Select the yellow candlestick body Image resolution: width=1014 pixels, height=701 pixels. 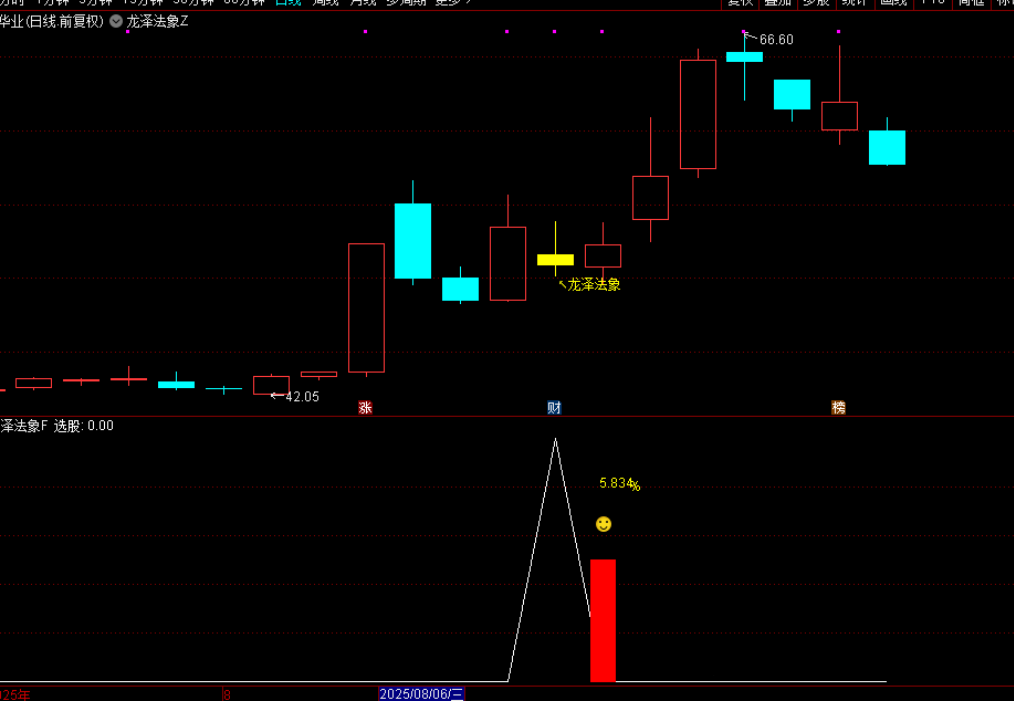(555, 260)
